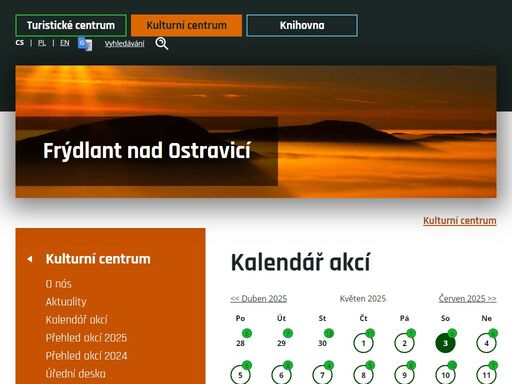
Task: Click the back arrow beside Kulturní centrum
Action: click(x=30, y=259)
